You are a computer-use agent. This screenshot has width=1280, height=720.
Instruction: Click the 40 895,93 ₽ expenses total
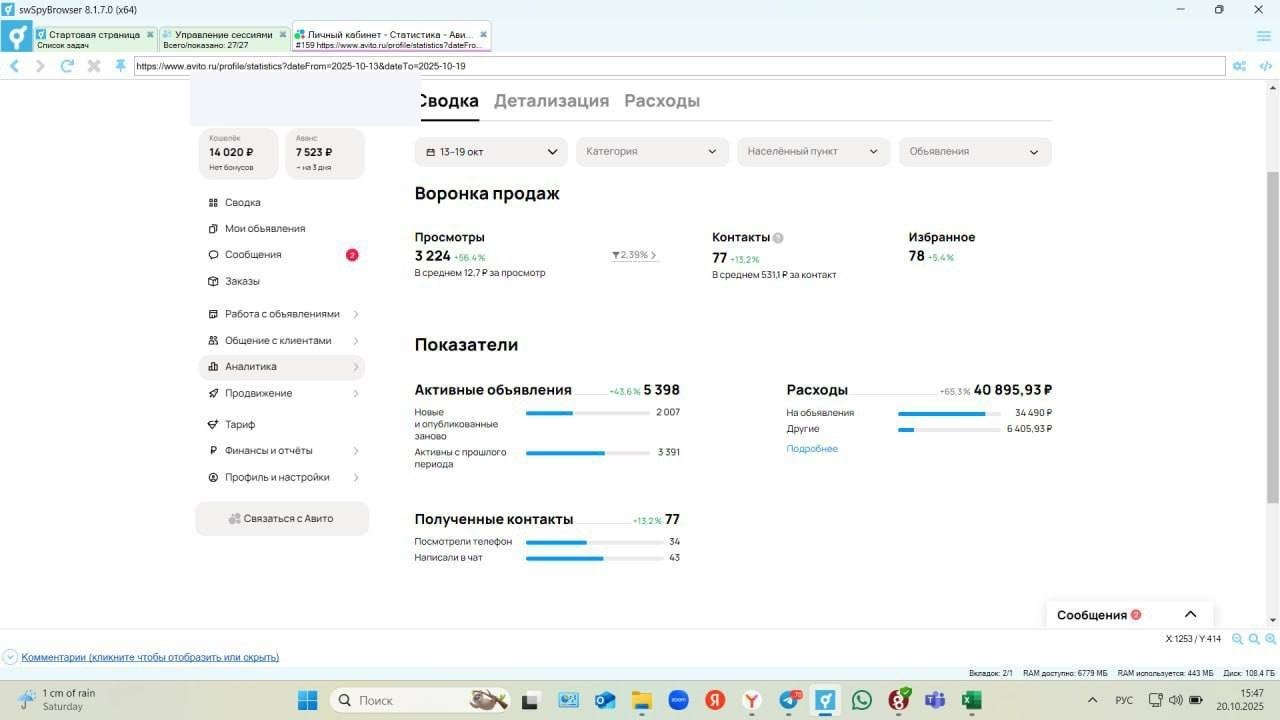coord(1013,390)
